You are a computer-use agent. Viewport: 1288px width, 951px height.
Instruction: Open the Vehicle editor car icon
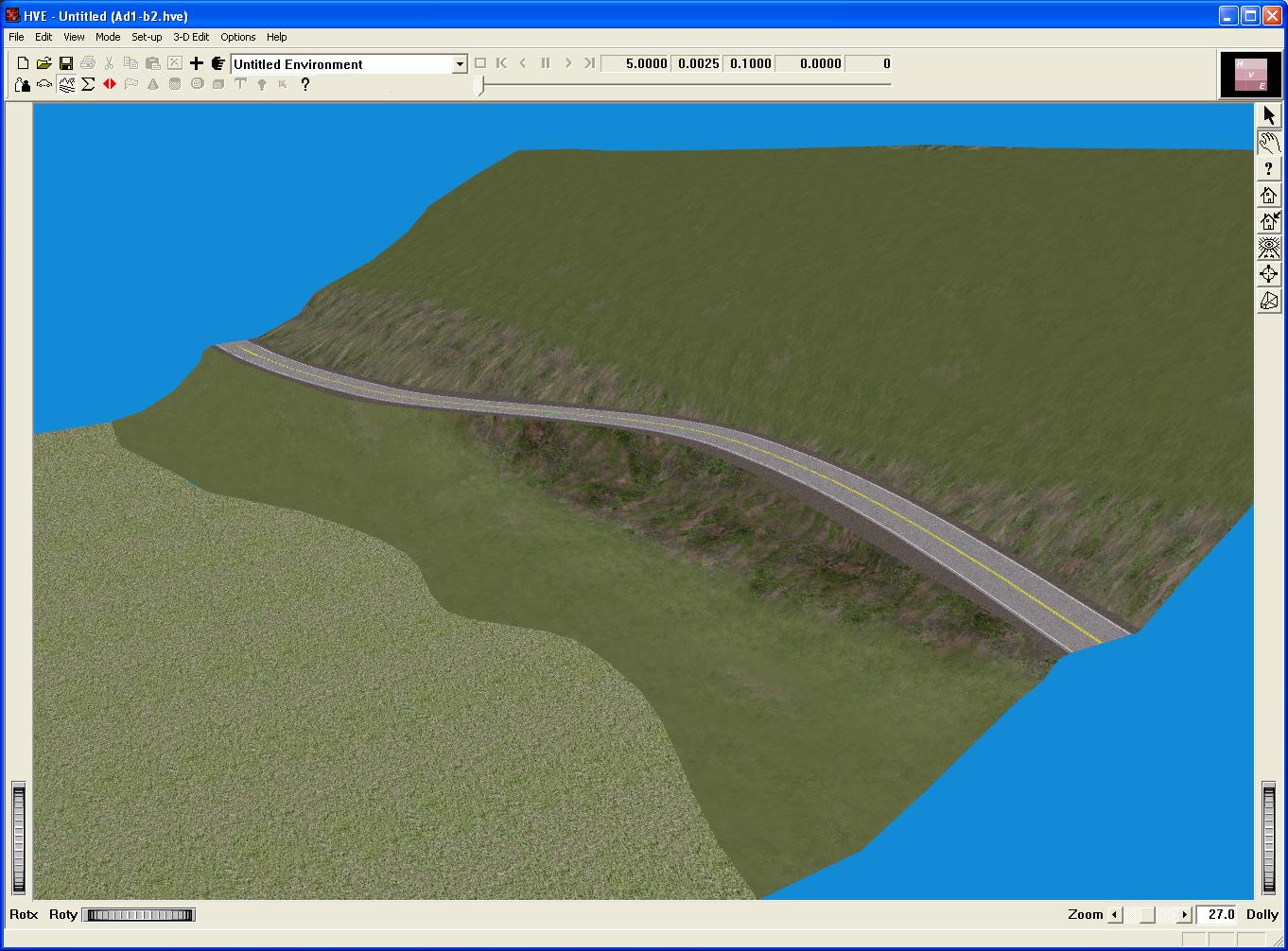click(x=44, y=84)
